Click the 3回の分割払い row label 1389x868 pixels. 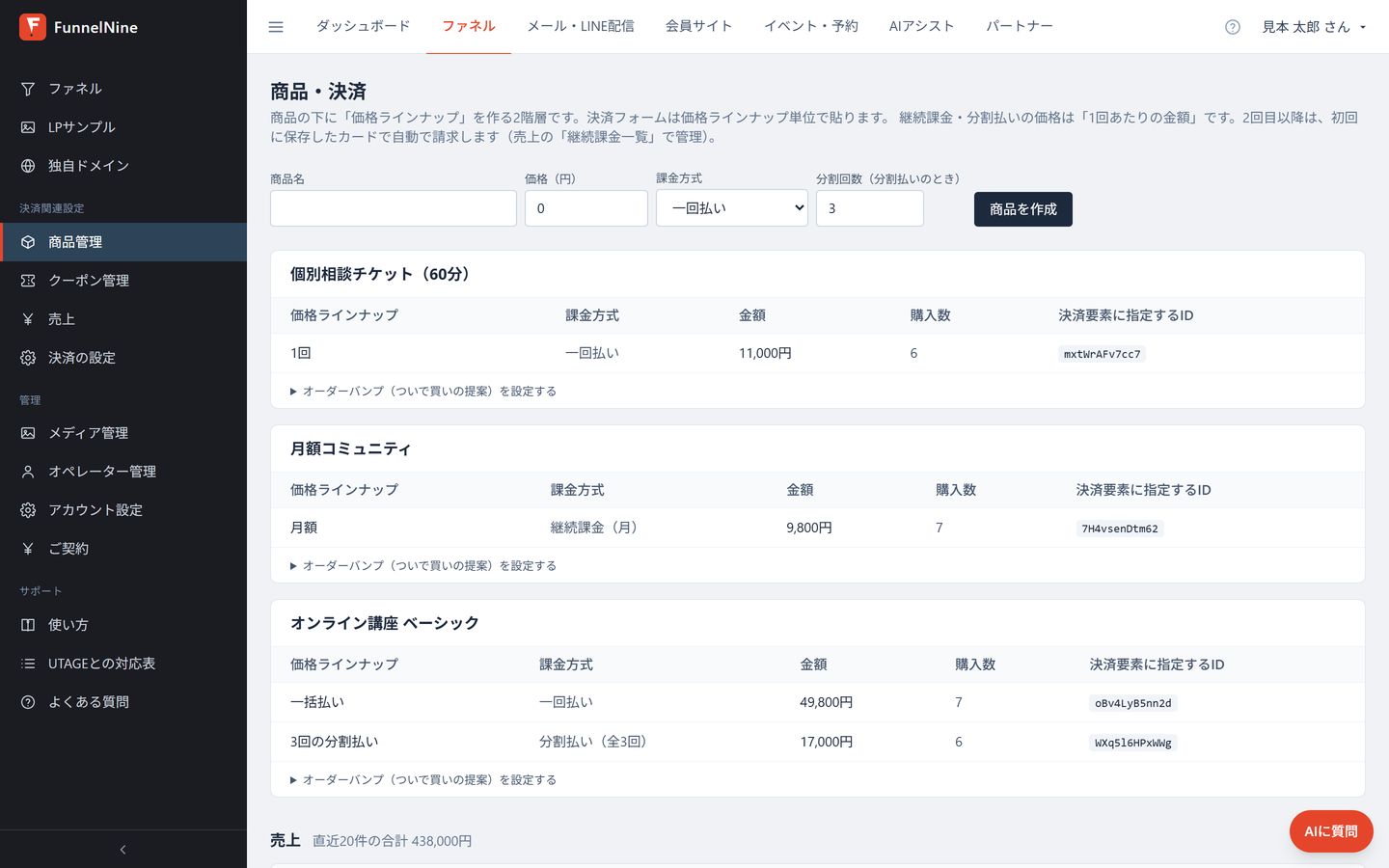pos(335,743)
